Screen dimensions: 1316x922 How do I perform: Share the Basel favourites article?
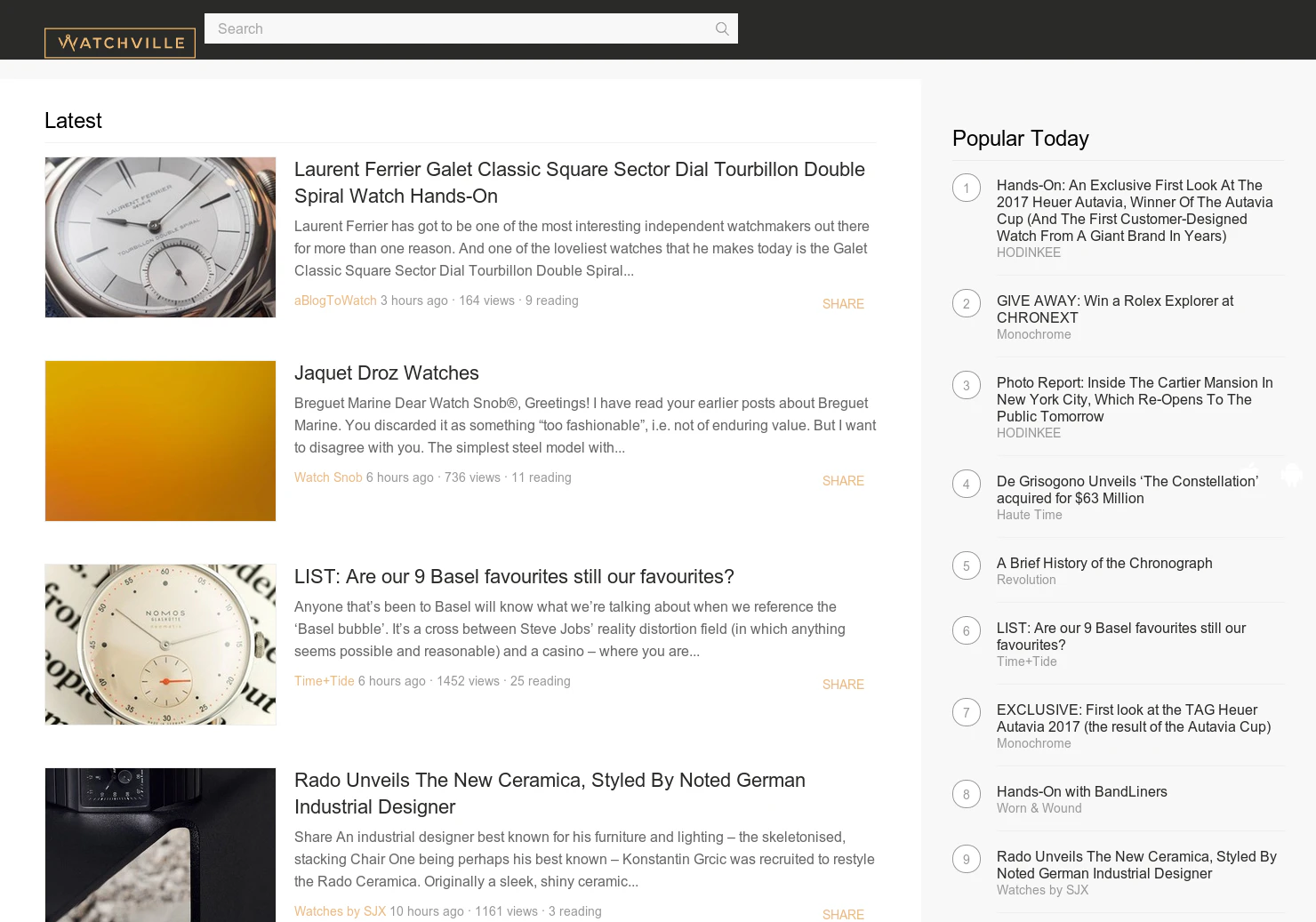point(843,685)
